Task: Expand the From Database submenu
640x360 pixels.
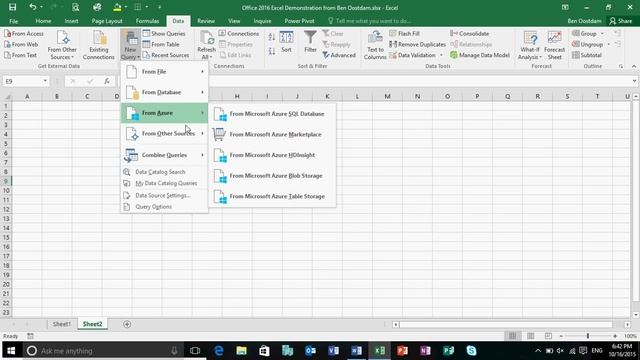Action: [x=164, y=92]
